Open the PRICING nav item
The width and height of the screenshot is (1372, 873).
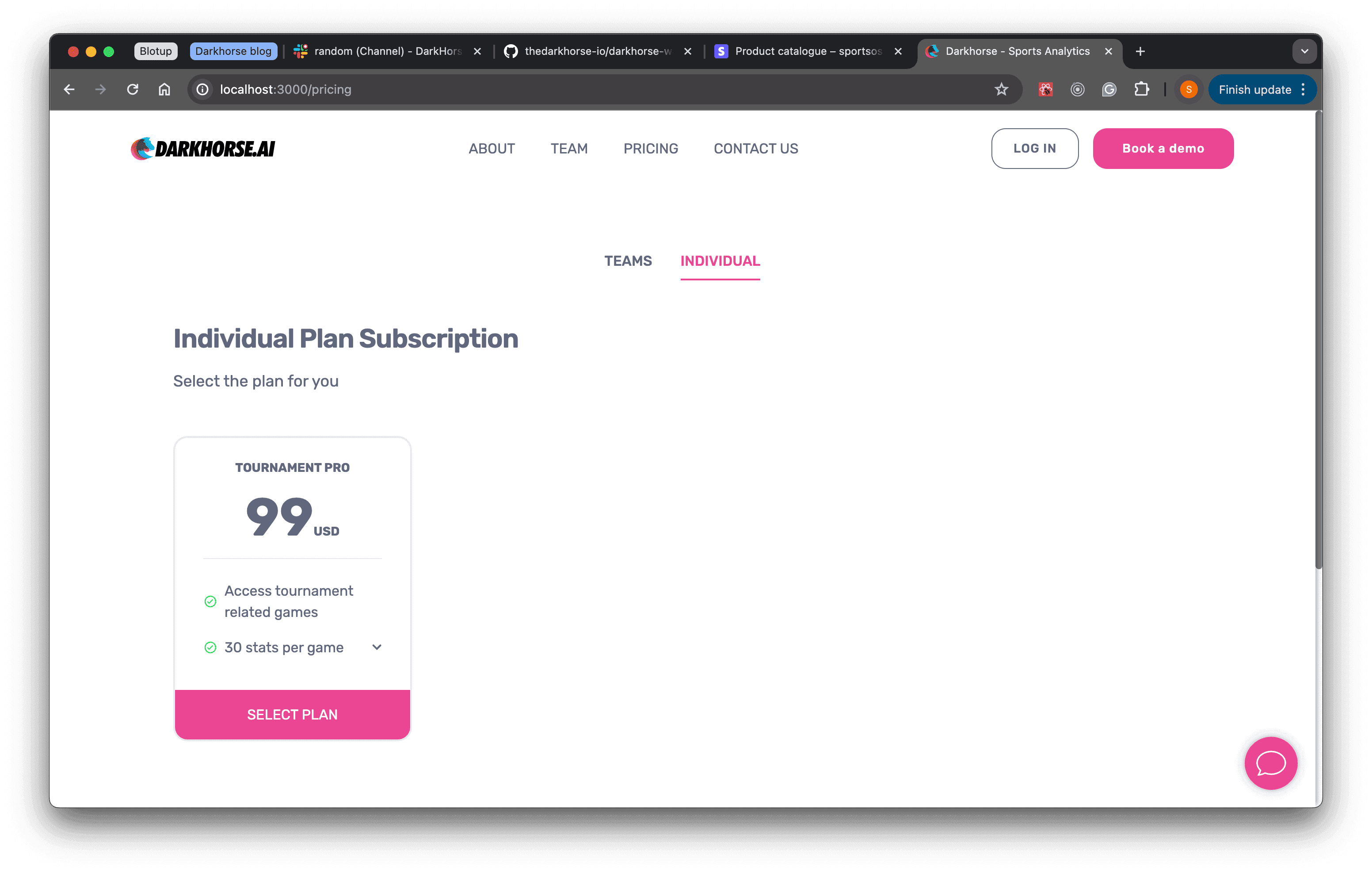[651, 149]
